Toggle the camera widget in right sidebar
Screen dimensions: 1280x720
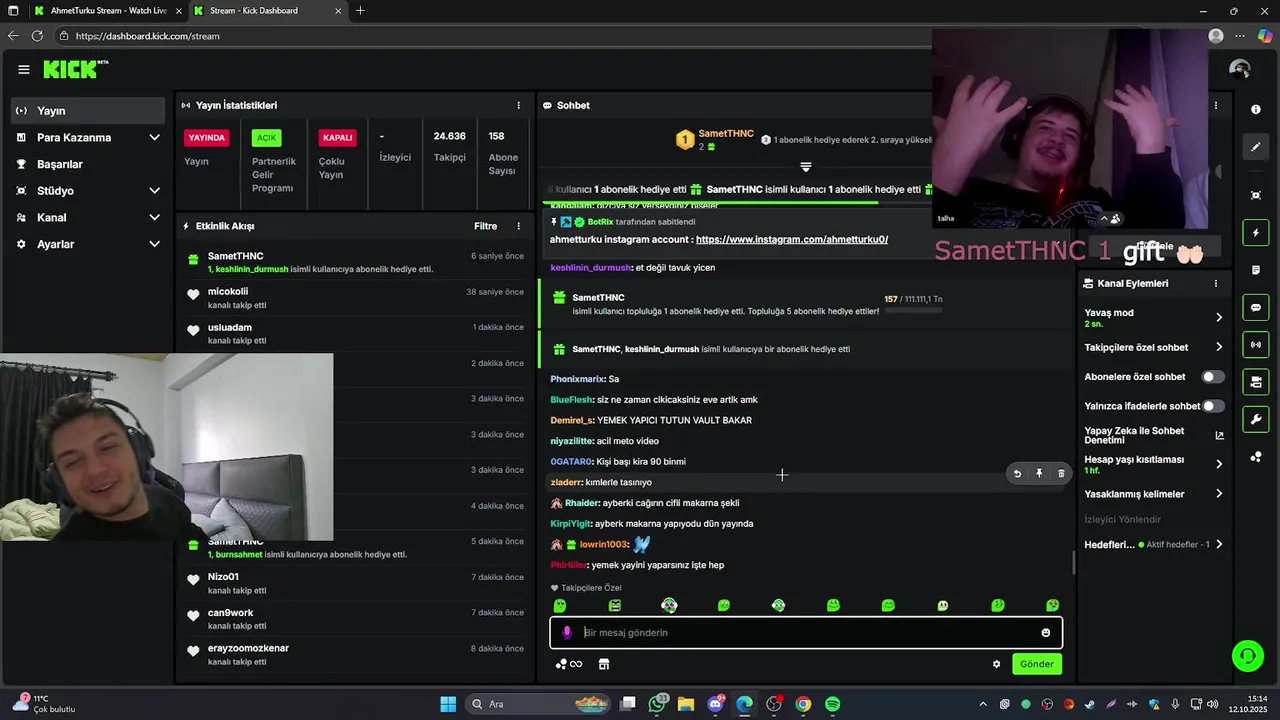pyautogui.click(x=1256, y=382)
